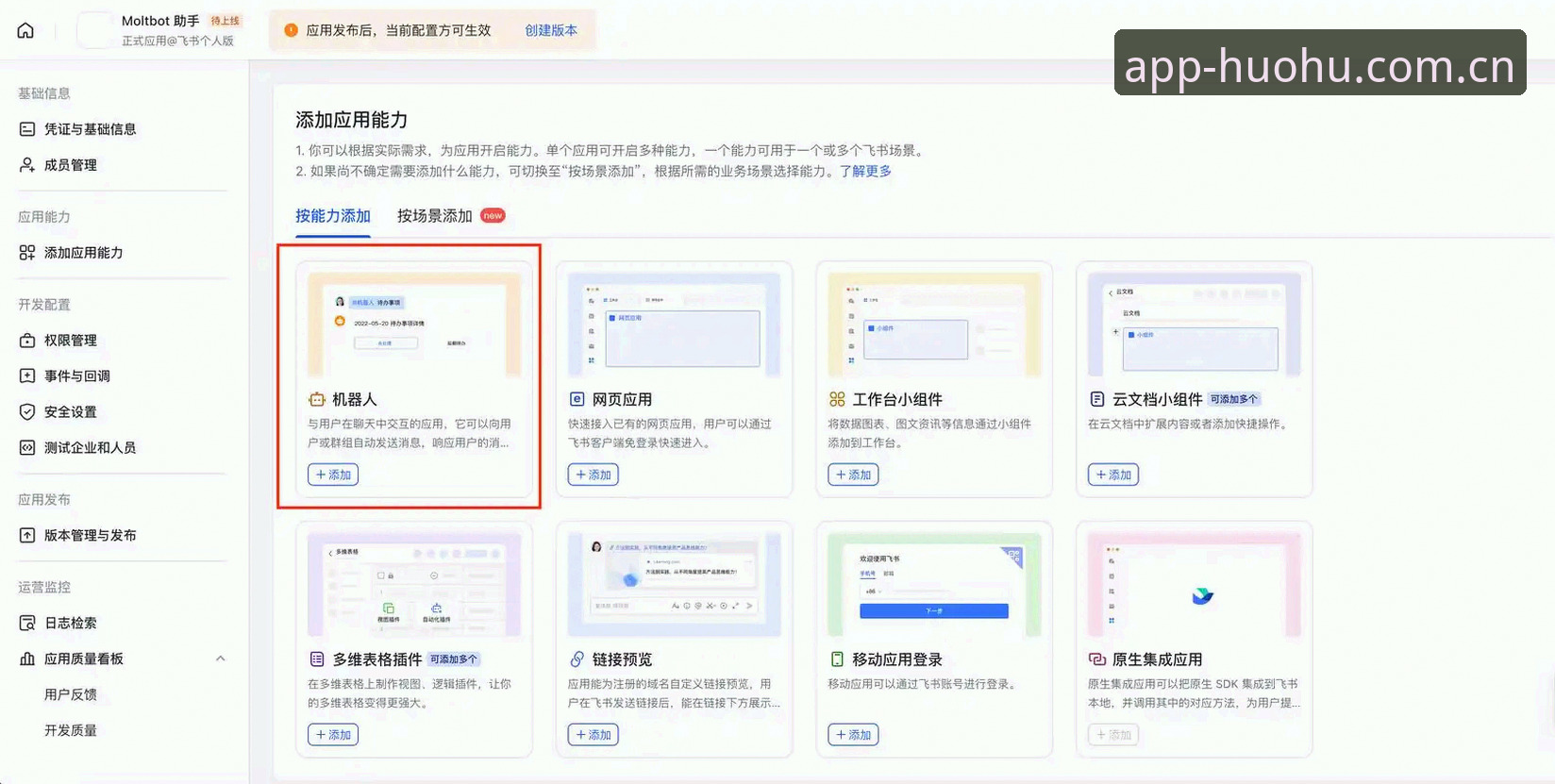Add the 机器人 capability
This screenshot has height=784, width=1555.
click(x=333, y=475)
